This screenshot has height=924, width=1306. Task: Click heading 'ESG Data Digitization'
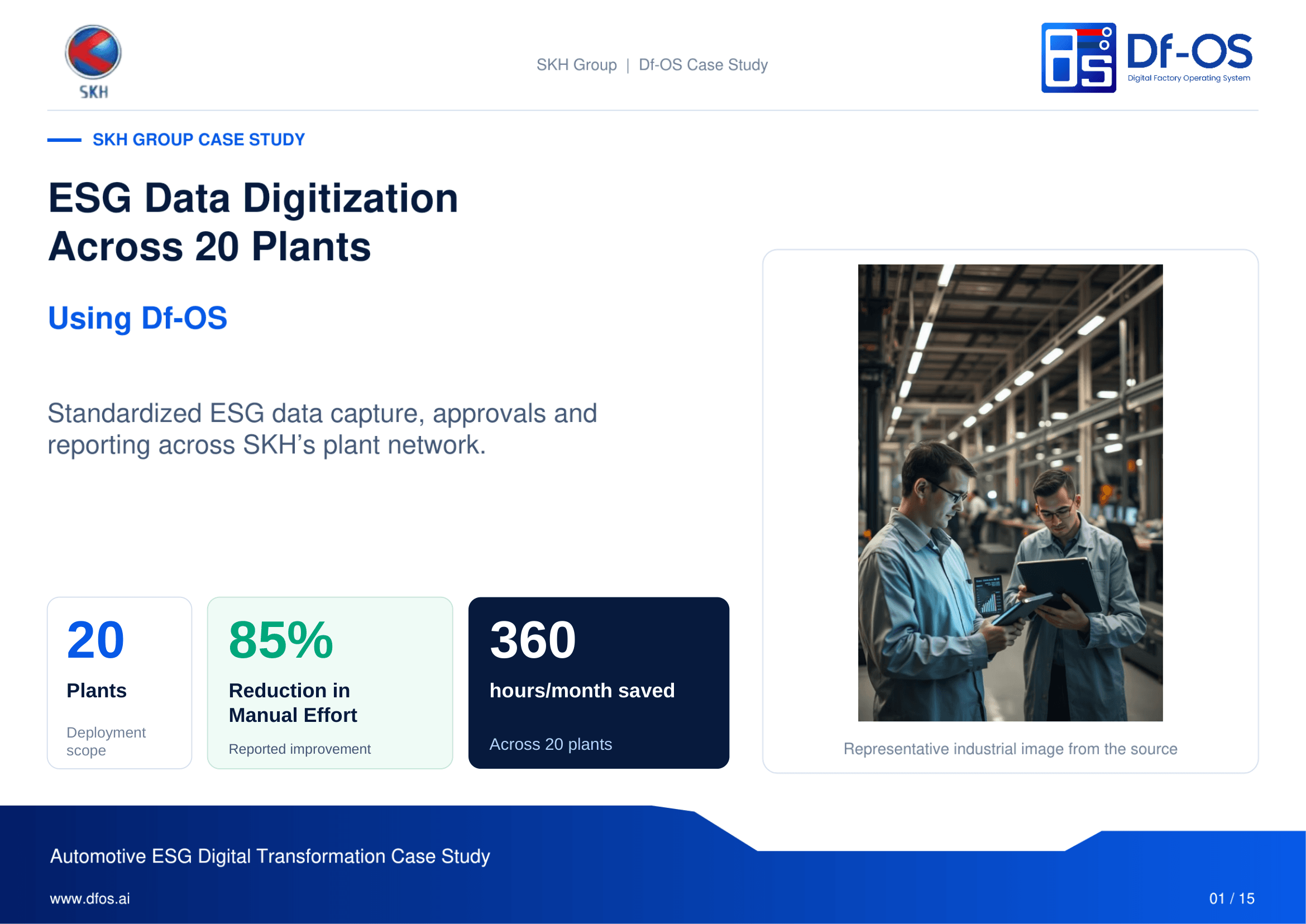(x=253, y=198)
